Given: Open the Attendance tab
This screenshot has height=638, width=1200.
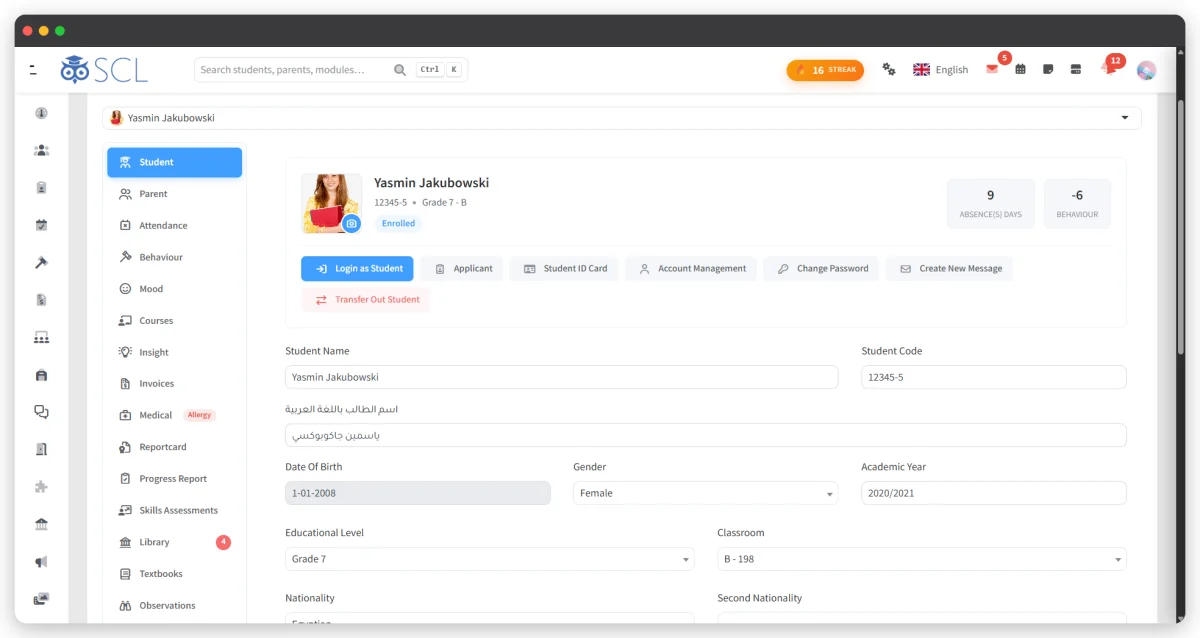Looking at the screenshot, I should [x=174, y=226].
